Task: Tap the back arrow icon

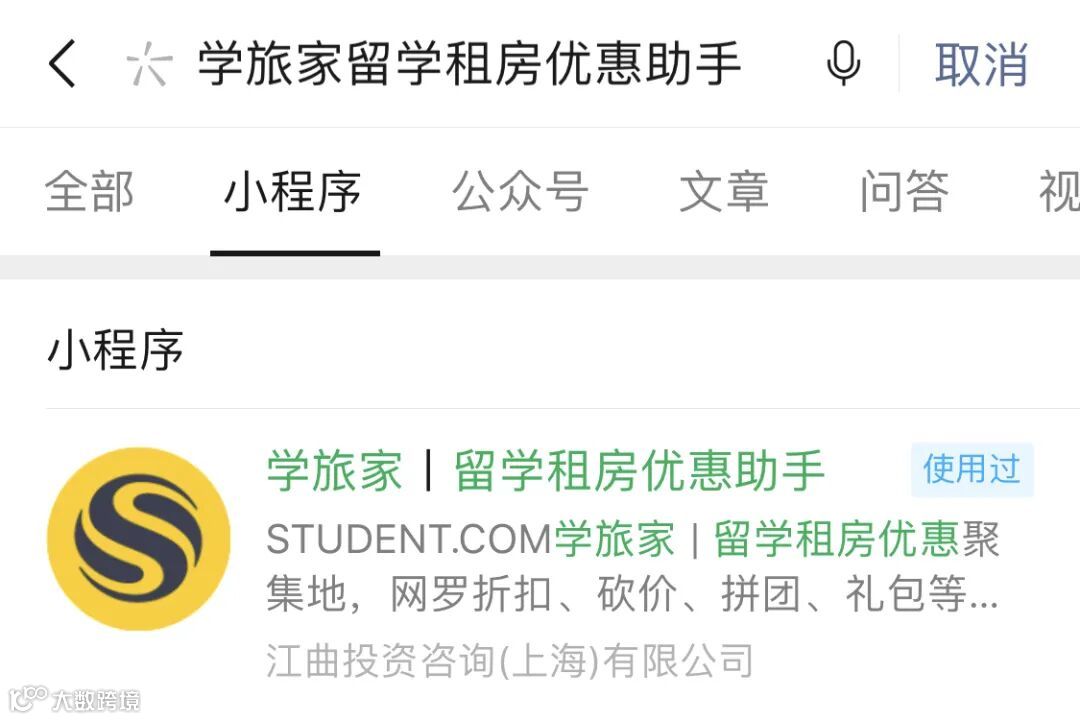Action: point(62,63)
